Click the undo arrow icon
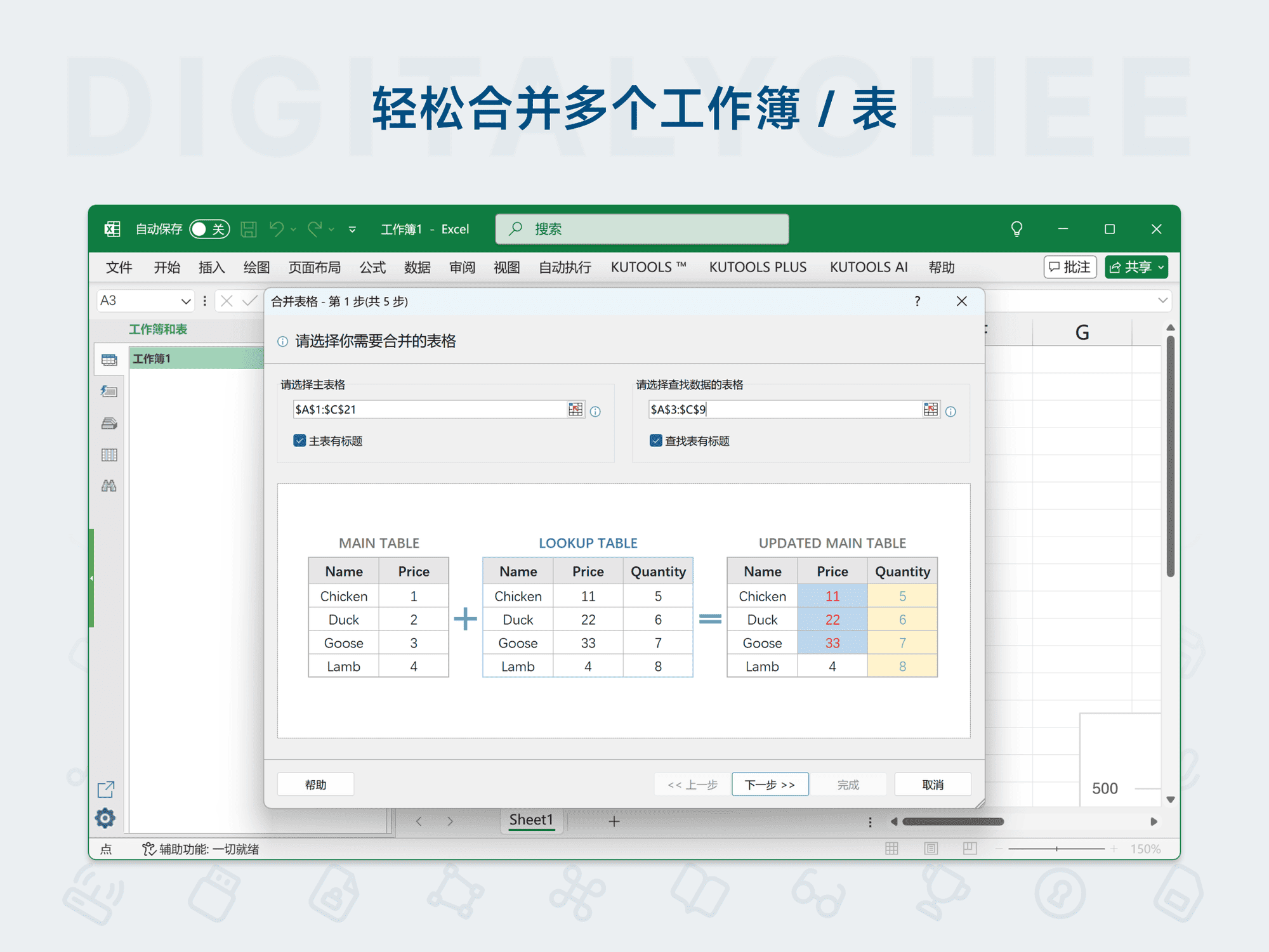This screenshot has height=952, width=1269. point(277,229)
